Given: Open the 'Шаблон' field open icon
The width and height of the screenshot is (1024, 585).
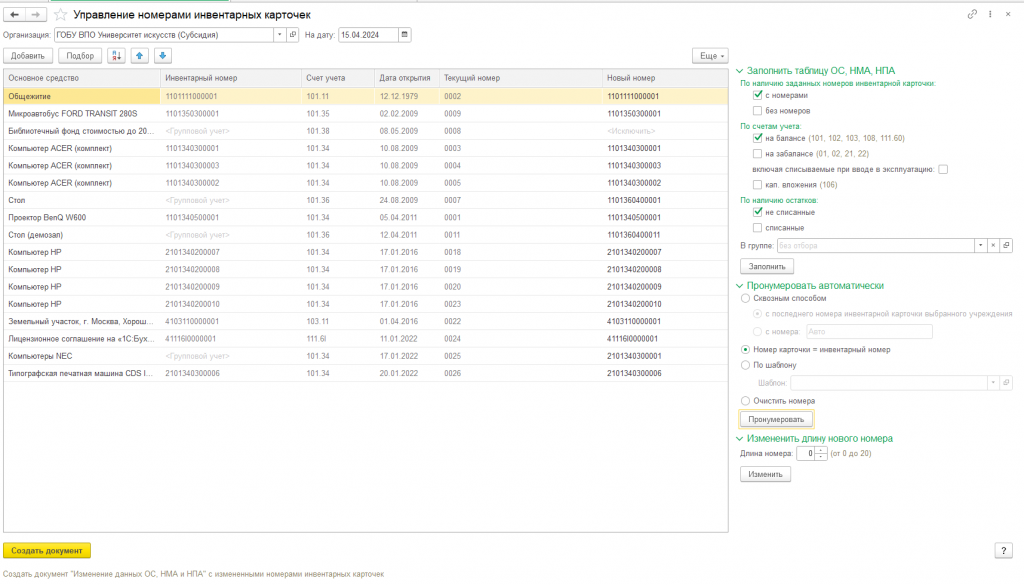Looking at the screenshot, I should (1006, 383).
